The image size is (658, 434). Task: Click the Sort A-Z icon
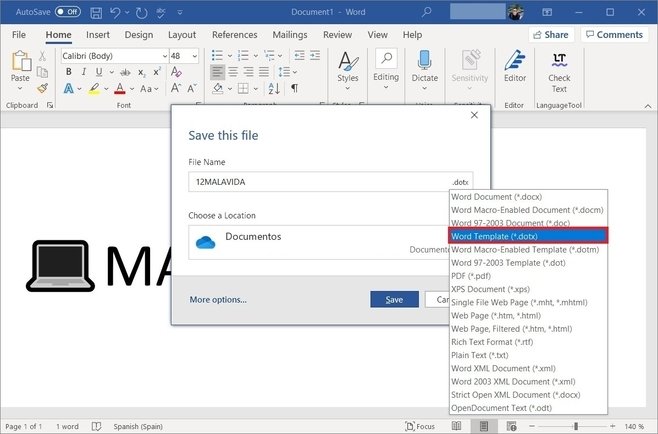(274, 89)
